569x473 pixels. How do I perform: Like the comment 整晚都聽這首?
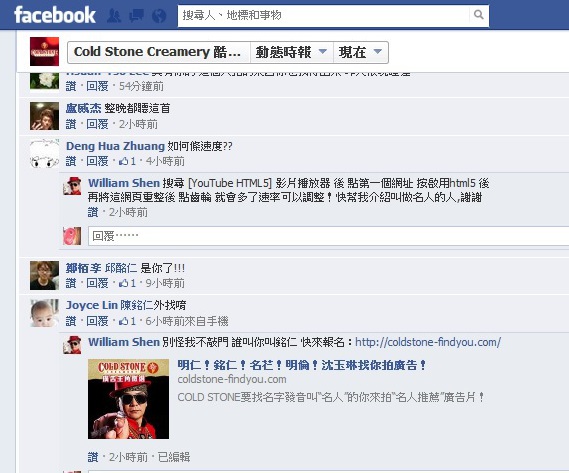click(x=71, y=124)
